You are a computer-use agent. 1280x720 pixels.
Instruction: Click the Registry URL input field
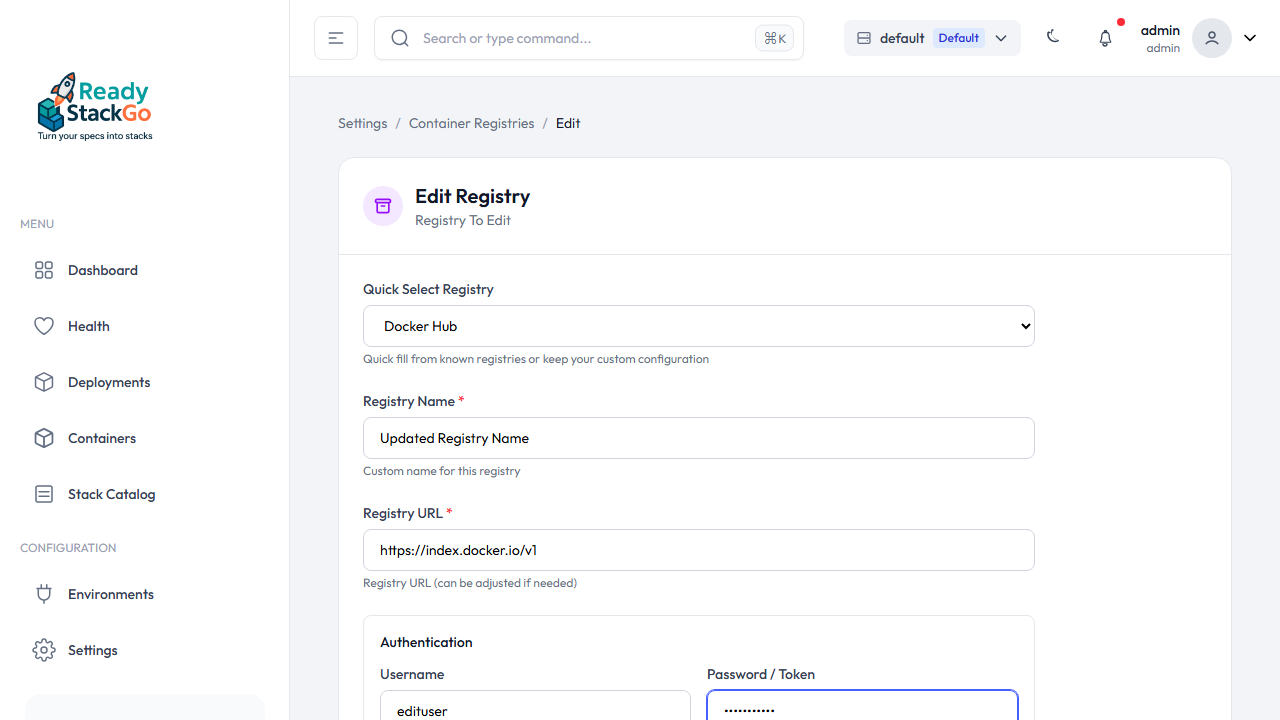(x=698, y=550)
